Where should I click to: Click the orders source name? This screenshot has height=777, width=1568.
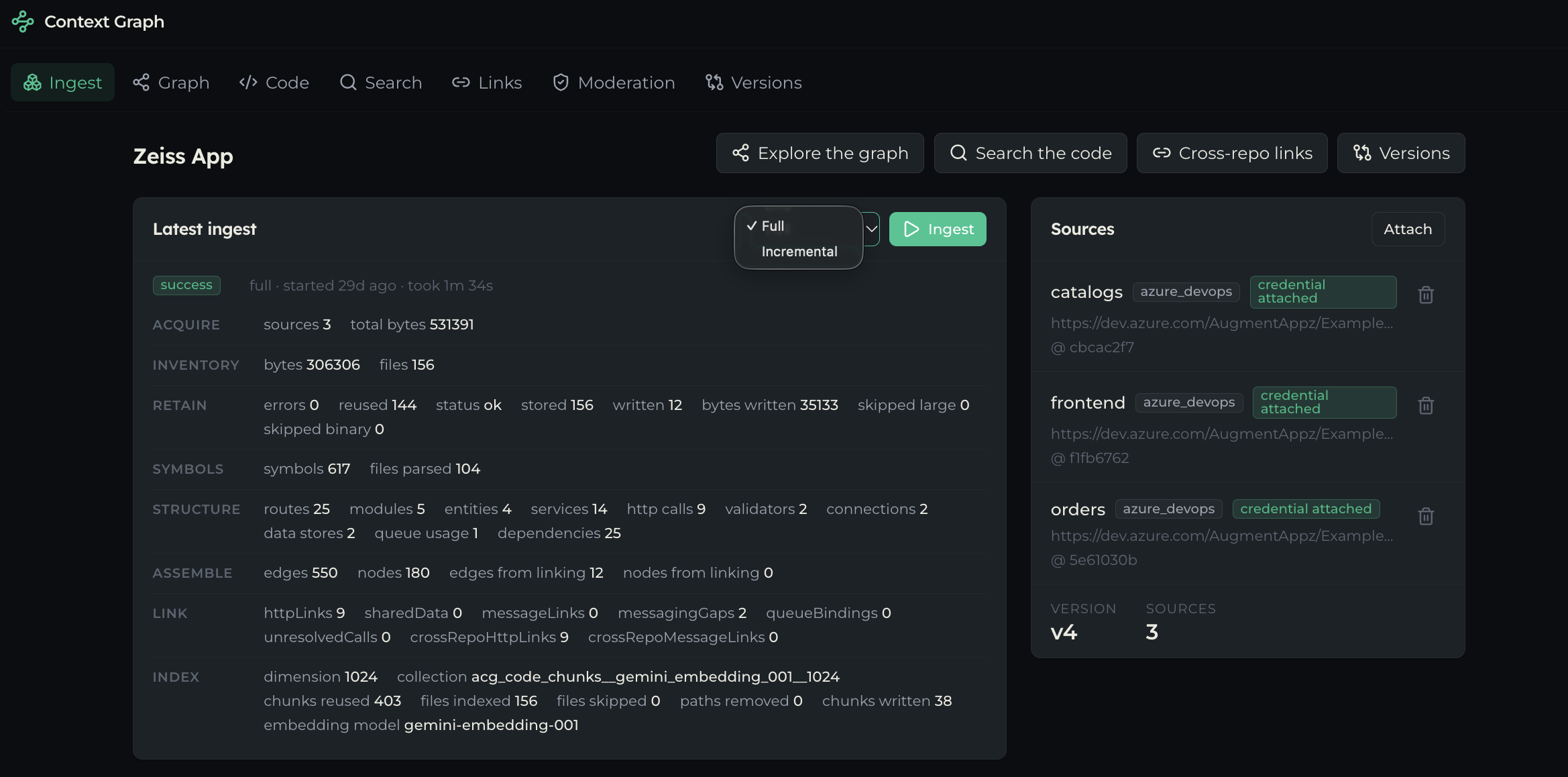click(x=1078, y=509)
